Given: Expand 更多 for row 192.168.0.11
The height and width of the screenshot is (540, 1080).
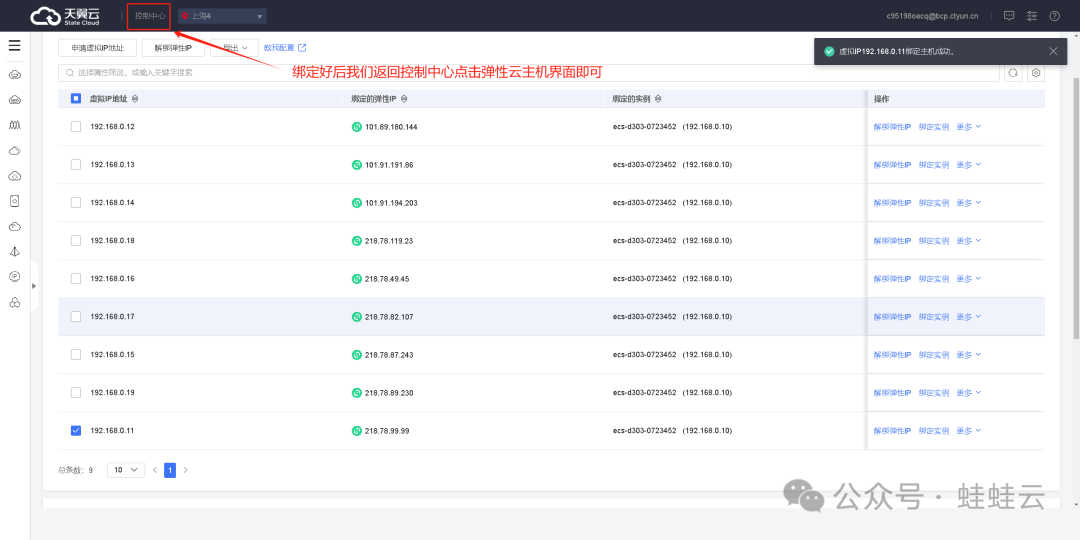Looking at the screenshot, I should [x=968, y=430].
